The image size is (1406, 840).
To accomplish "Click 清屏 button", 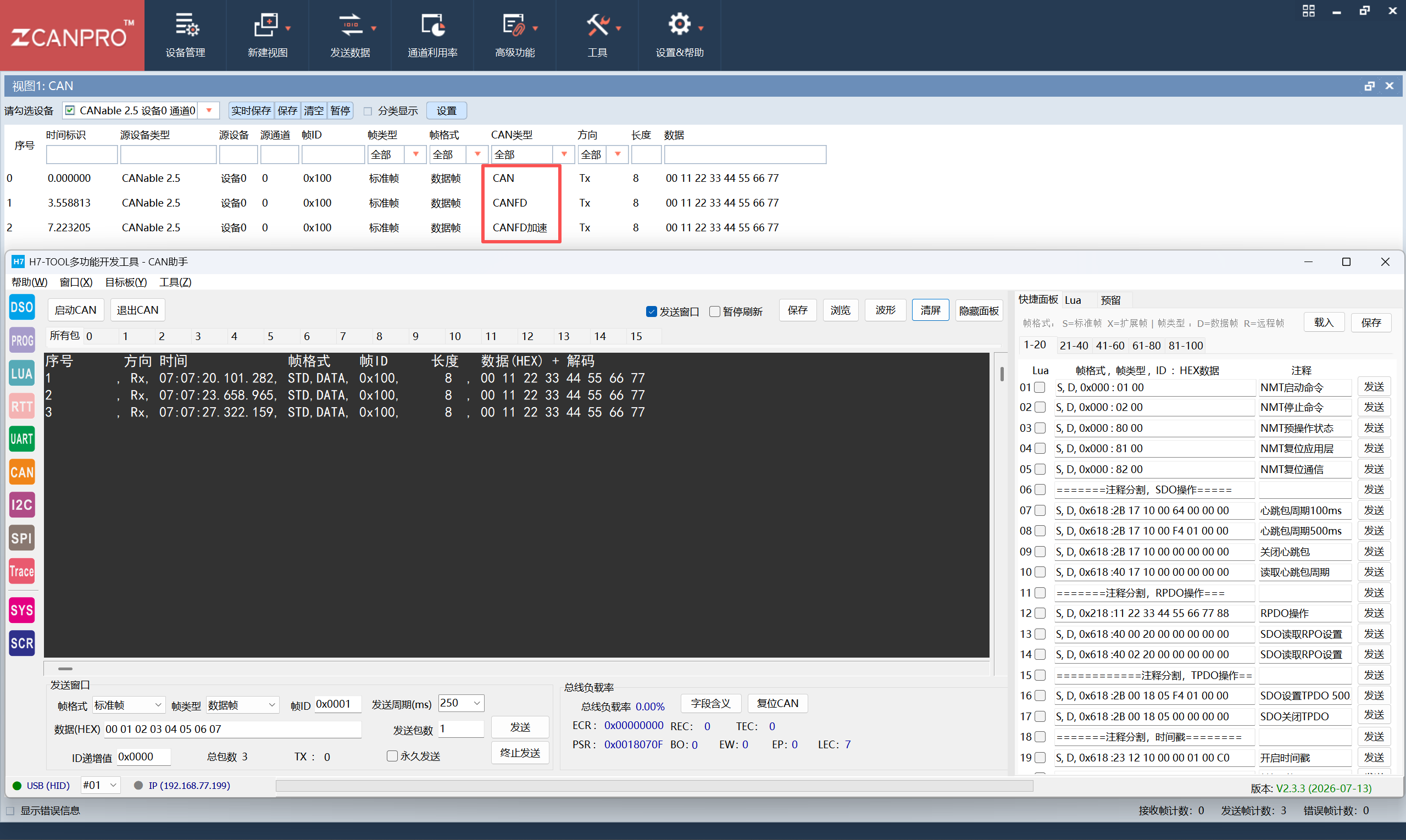I will tap(930, 310).
